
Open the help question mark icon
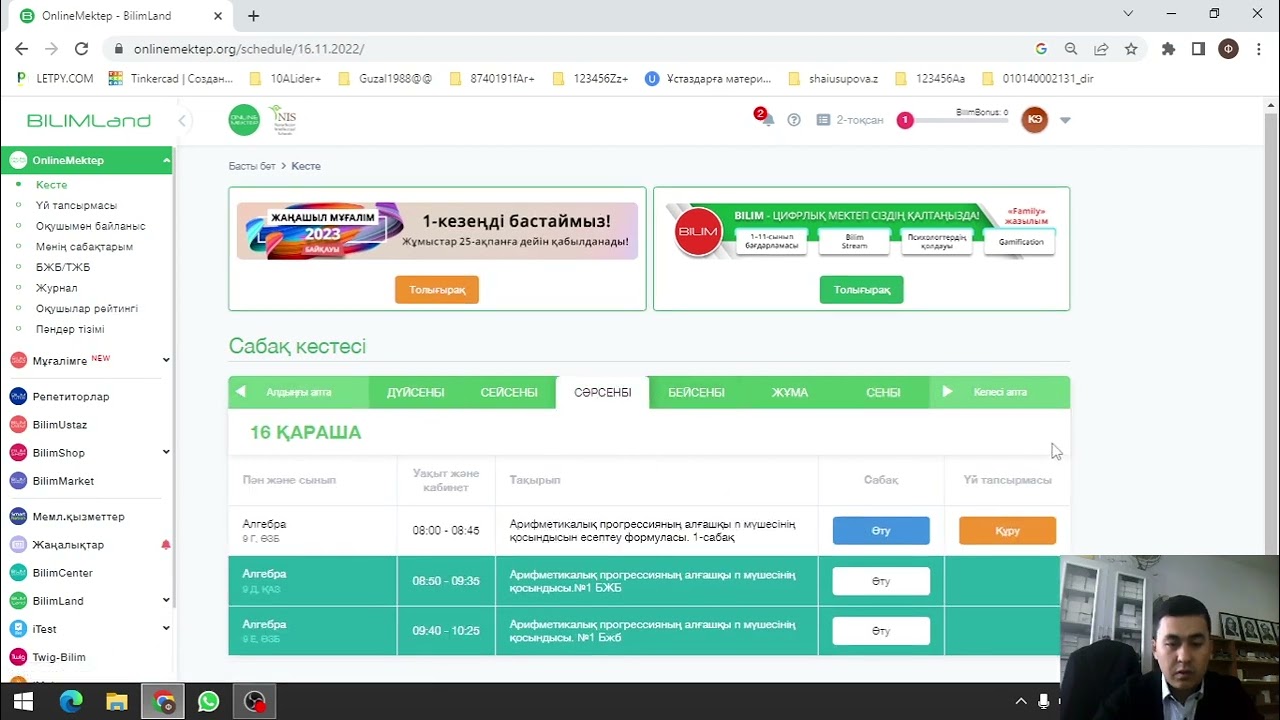794,120
